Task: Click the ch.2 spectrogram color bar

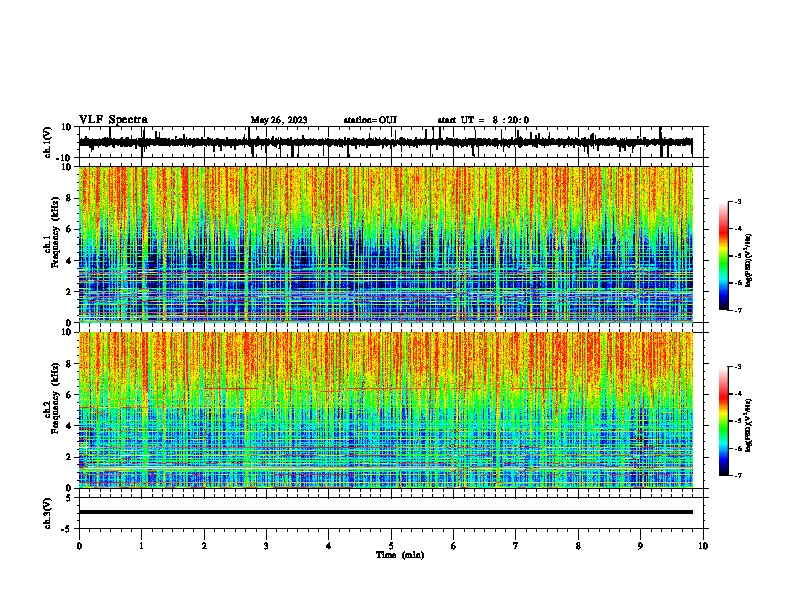Action: tap(724, 421)
